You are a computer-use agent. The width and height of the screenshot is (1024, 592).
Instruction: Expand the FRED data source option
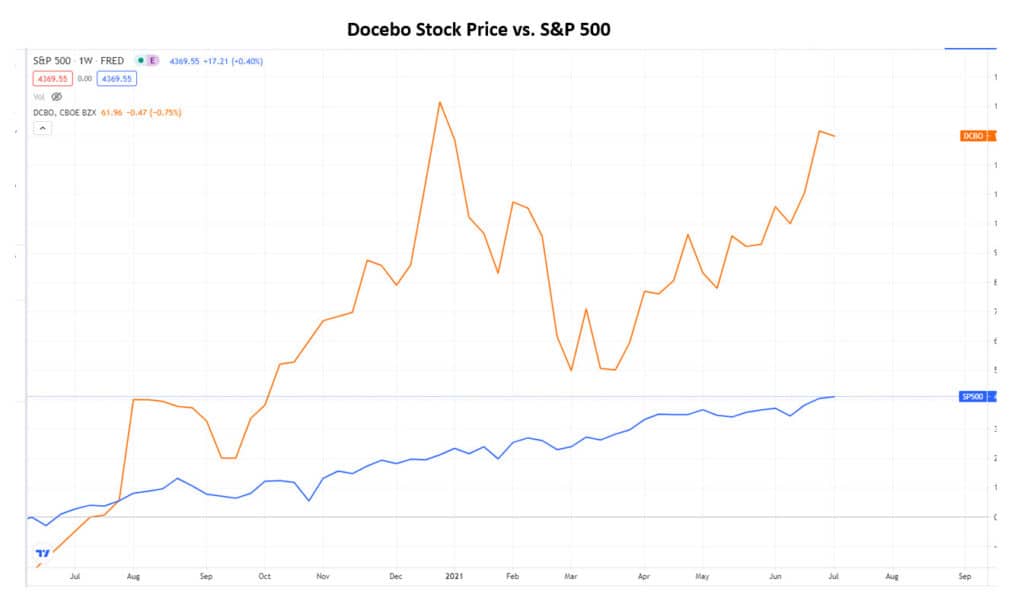click(113, 61)
